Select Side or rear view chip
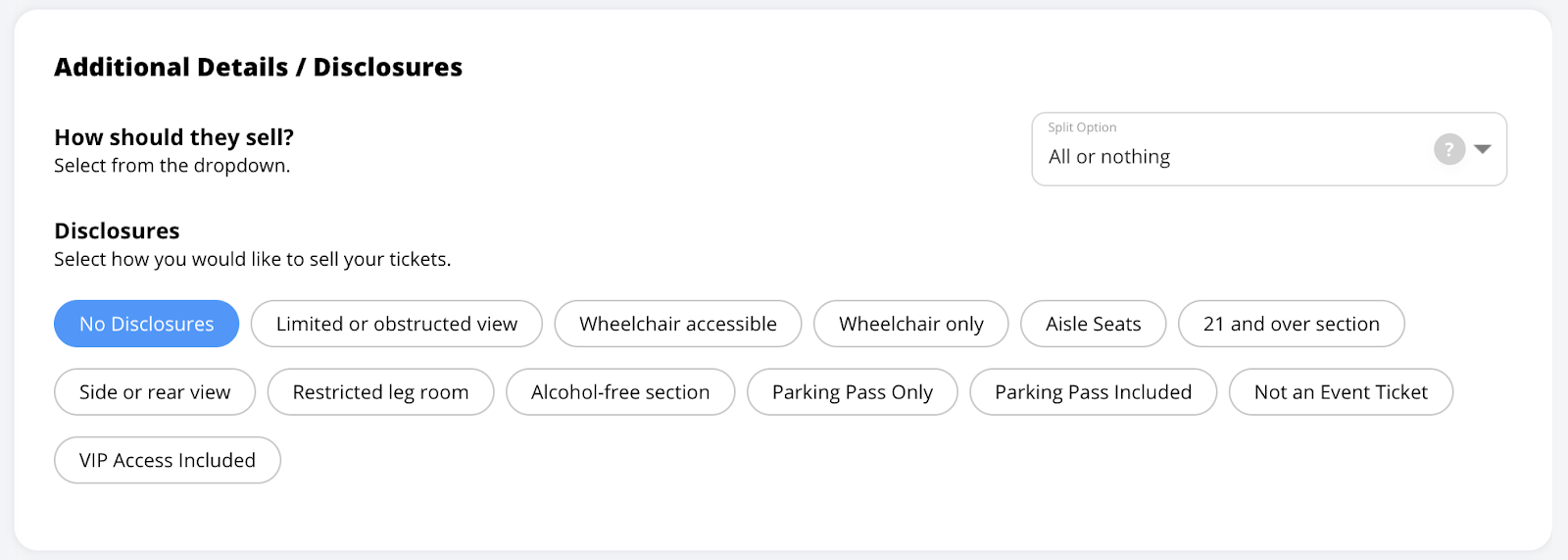 [x=155, y=392]
